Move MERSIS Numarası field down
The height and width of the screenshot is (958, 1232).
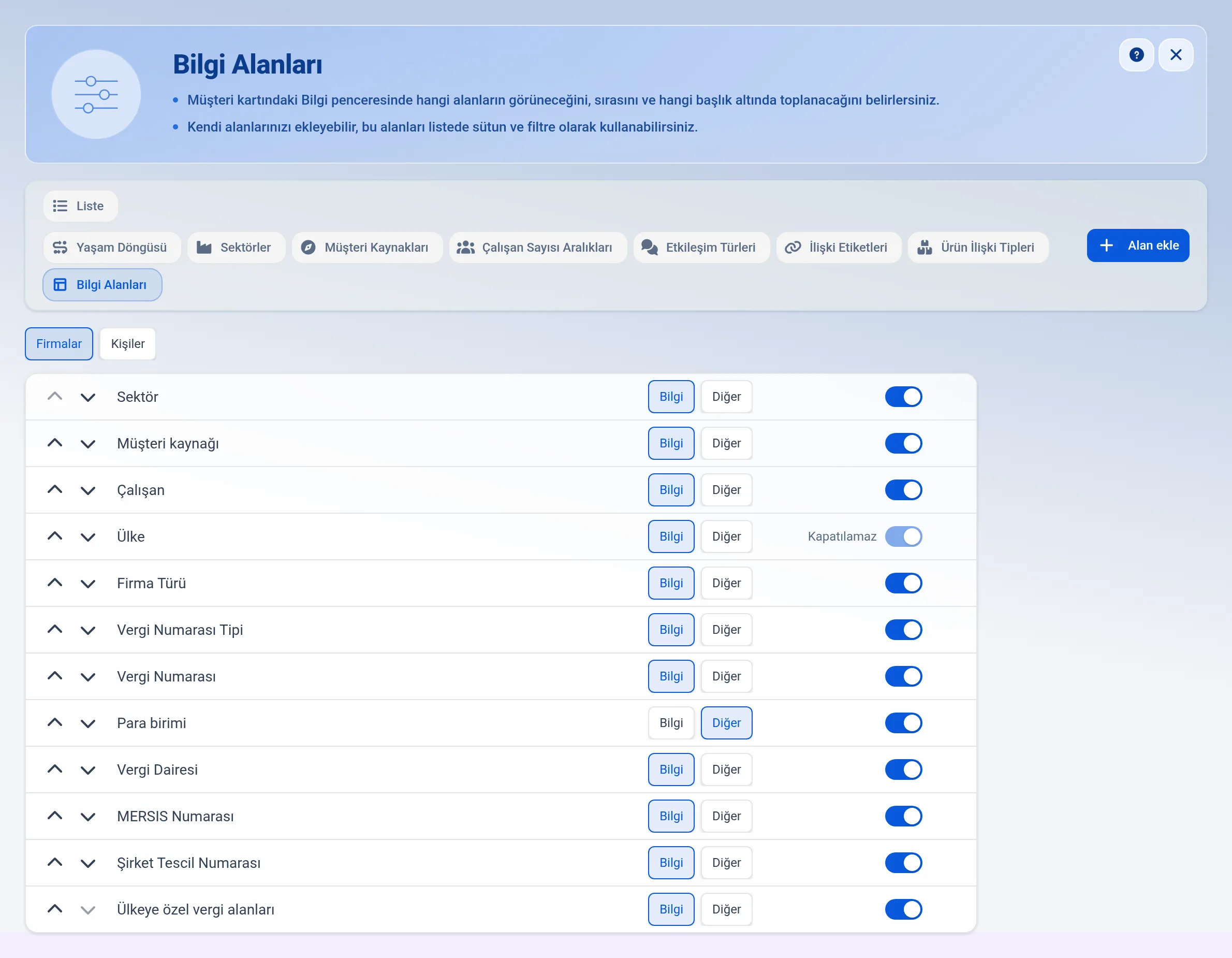87,817
